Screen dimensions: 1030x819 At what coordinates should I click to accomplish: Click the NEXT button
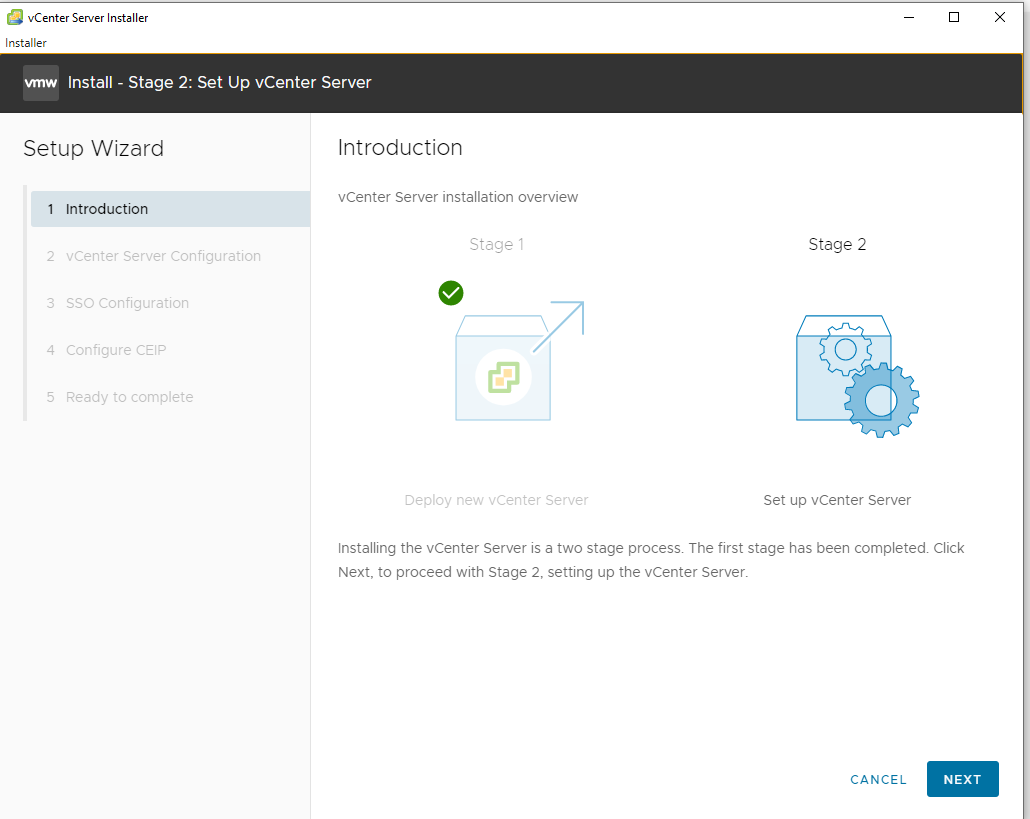(x=962, y=779)
